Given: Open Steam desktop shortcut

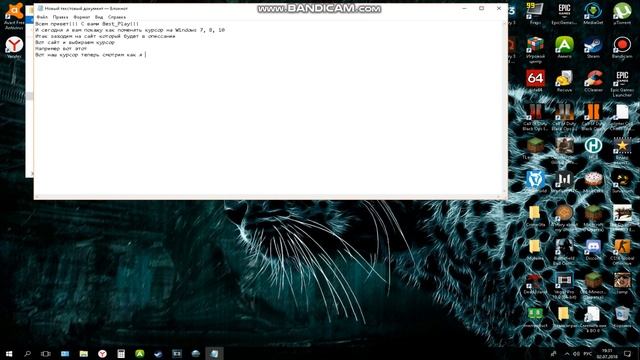Looking at the screenshot, I should pos(593,47).
